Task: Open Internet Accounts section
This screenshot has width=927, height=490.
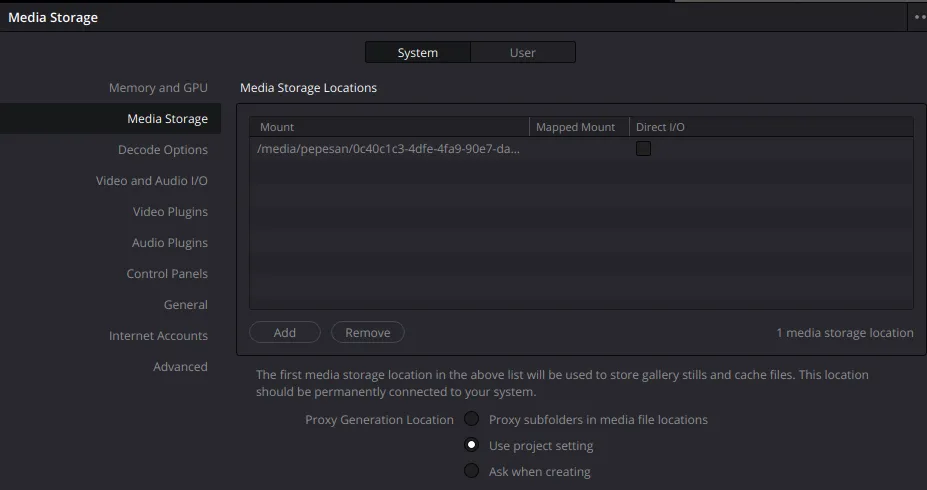Action: click(158, 336)
